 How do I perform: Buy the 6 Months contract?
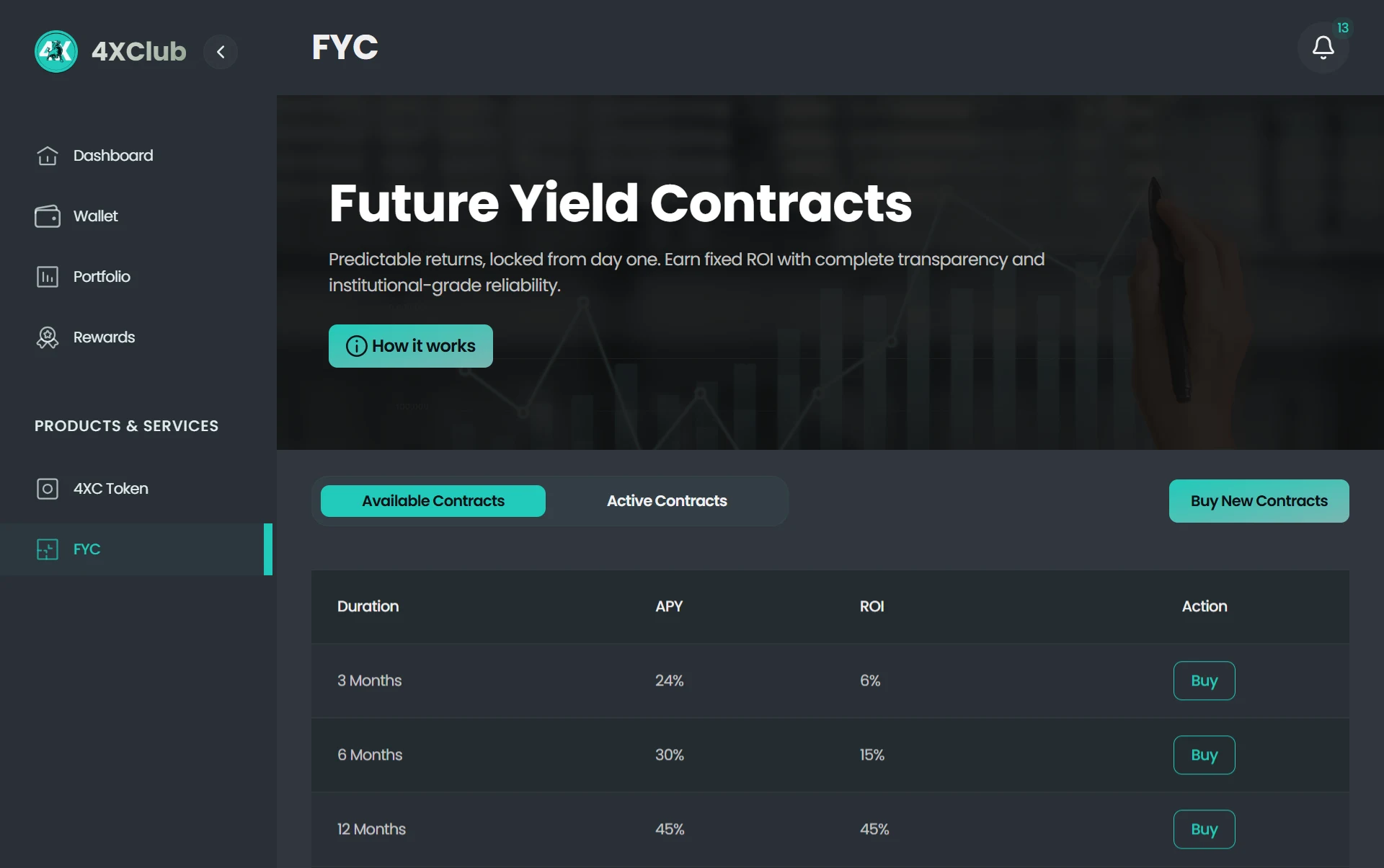click(1204, 755)
